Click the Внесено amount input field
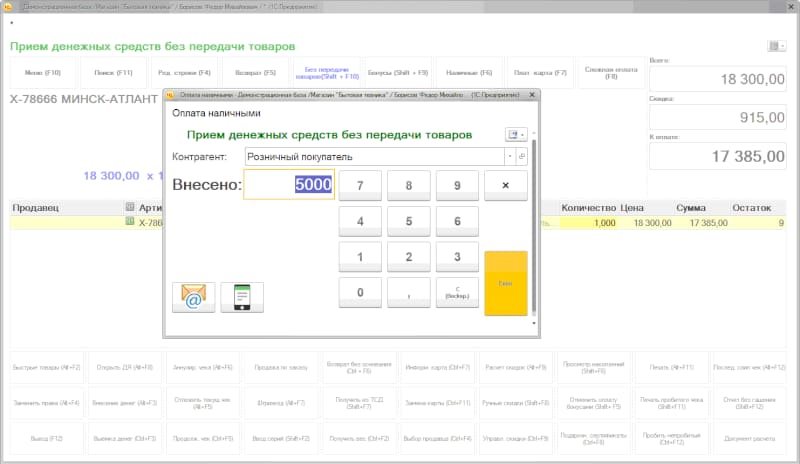The image size is (800, 464). coord(289,184)
